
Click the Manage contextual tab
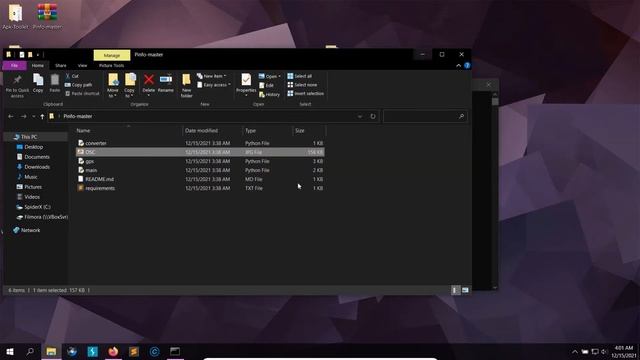click(112, 55)
